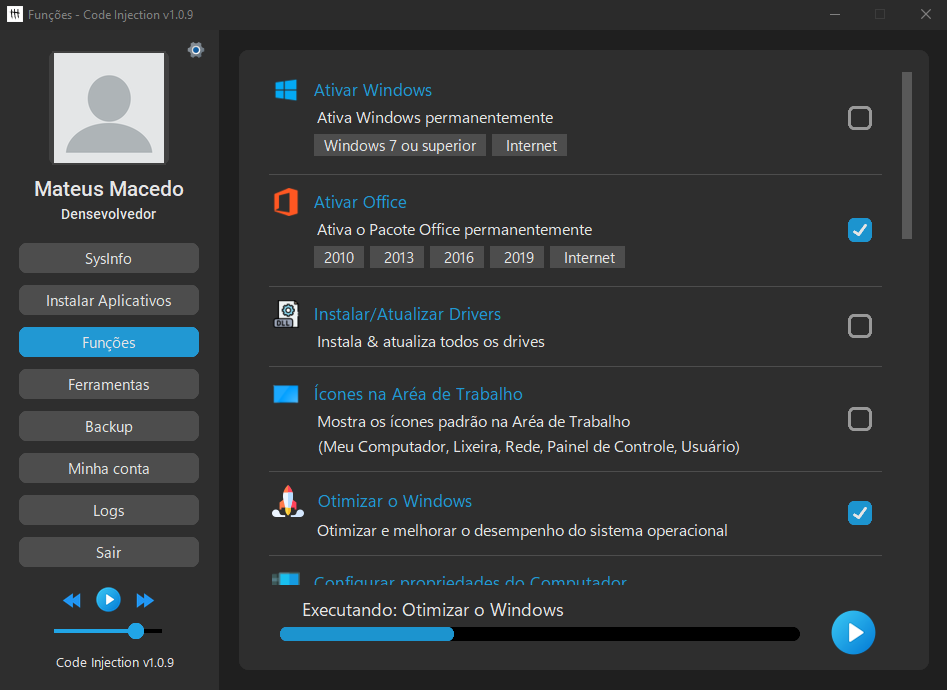947x690 pixels.
Task: Click the Ativar Office title link
Action: (360, 202)
